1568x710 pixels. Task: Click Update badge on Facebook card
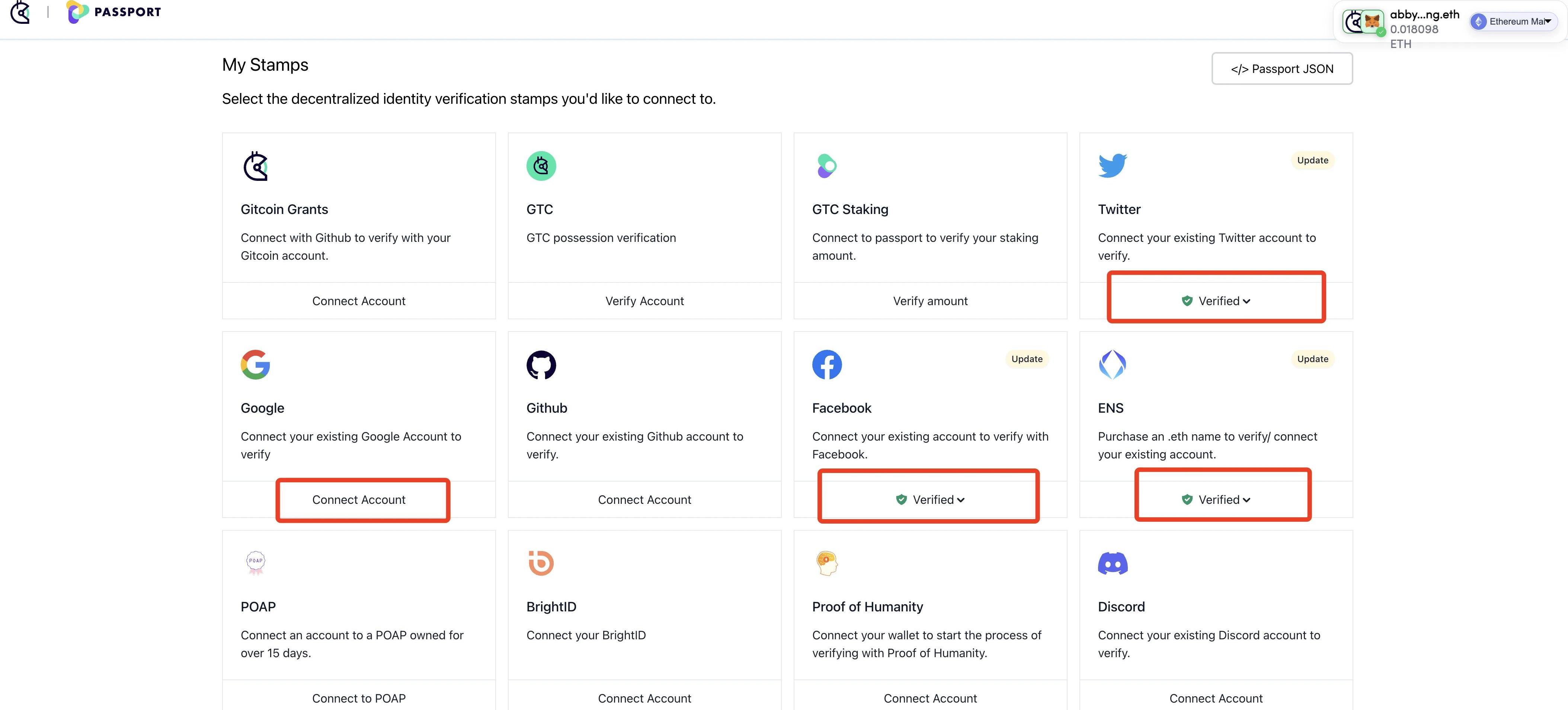pos(1026,359)
